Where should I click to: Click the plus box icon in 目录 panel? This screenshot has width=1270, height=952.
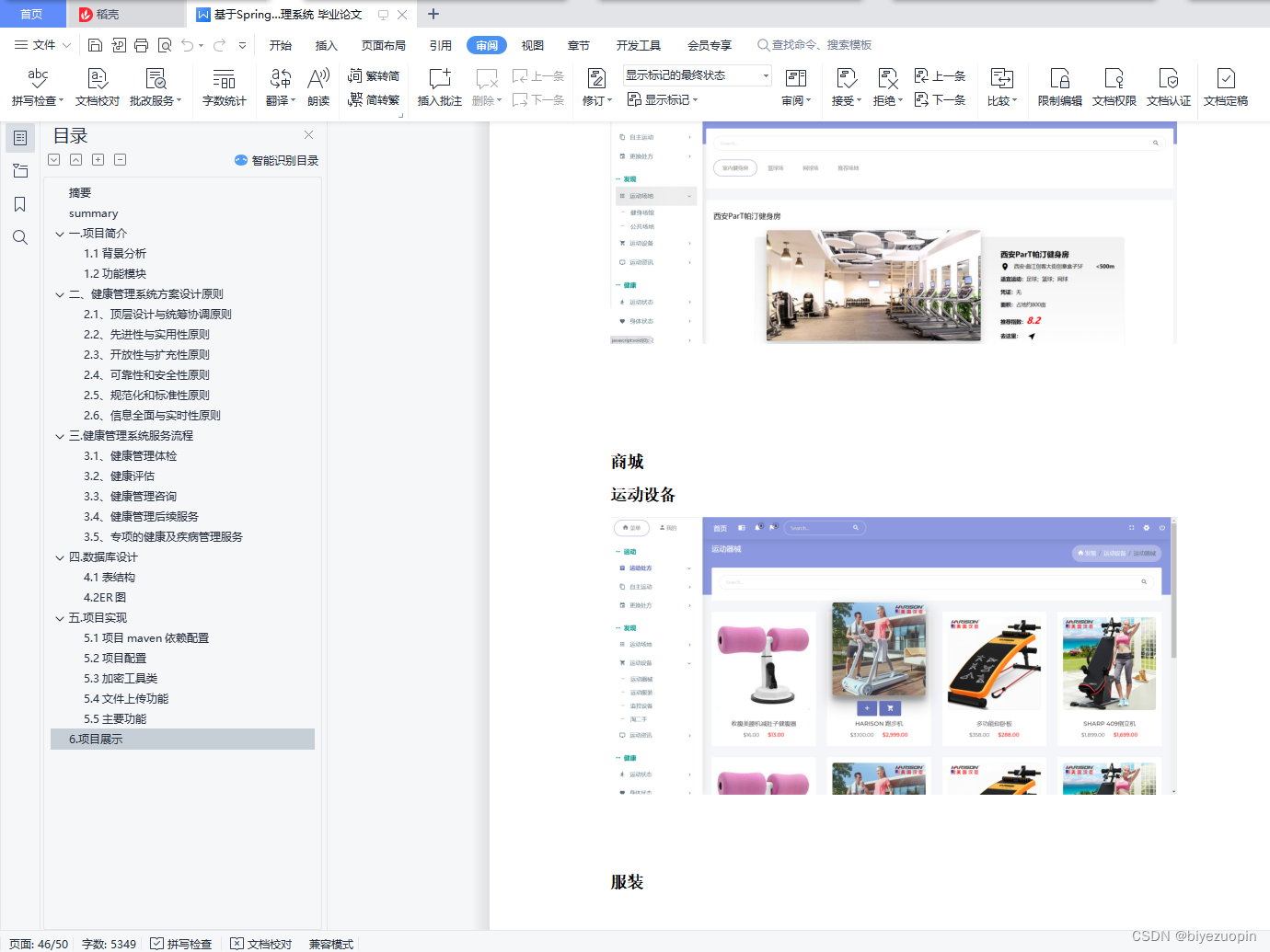(98, 160)
